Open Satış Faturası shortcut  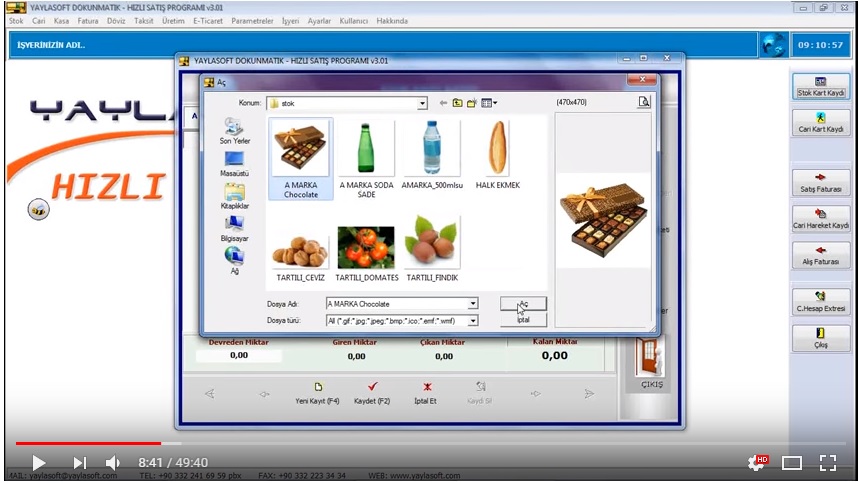point(821,183)
